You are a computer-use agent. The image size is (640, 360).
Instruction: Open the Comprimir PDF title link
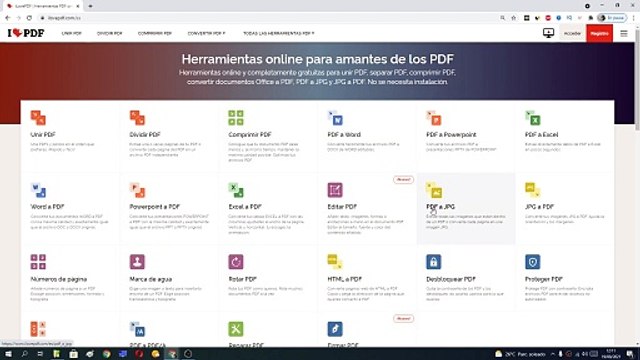click(x=250, y=135)
